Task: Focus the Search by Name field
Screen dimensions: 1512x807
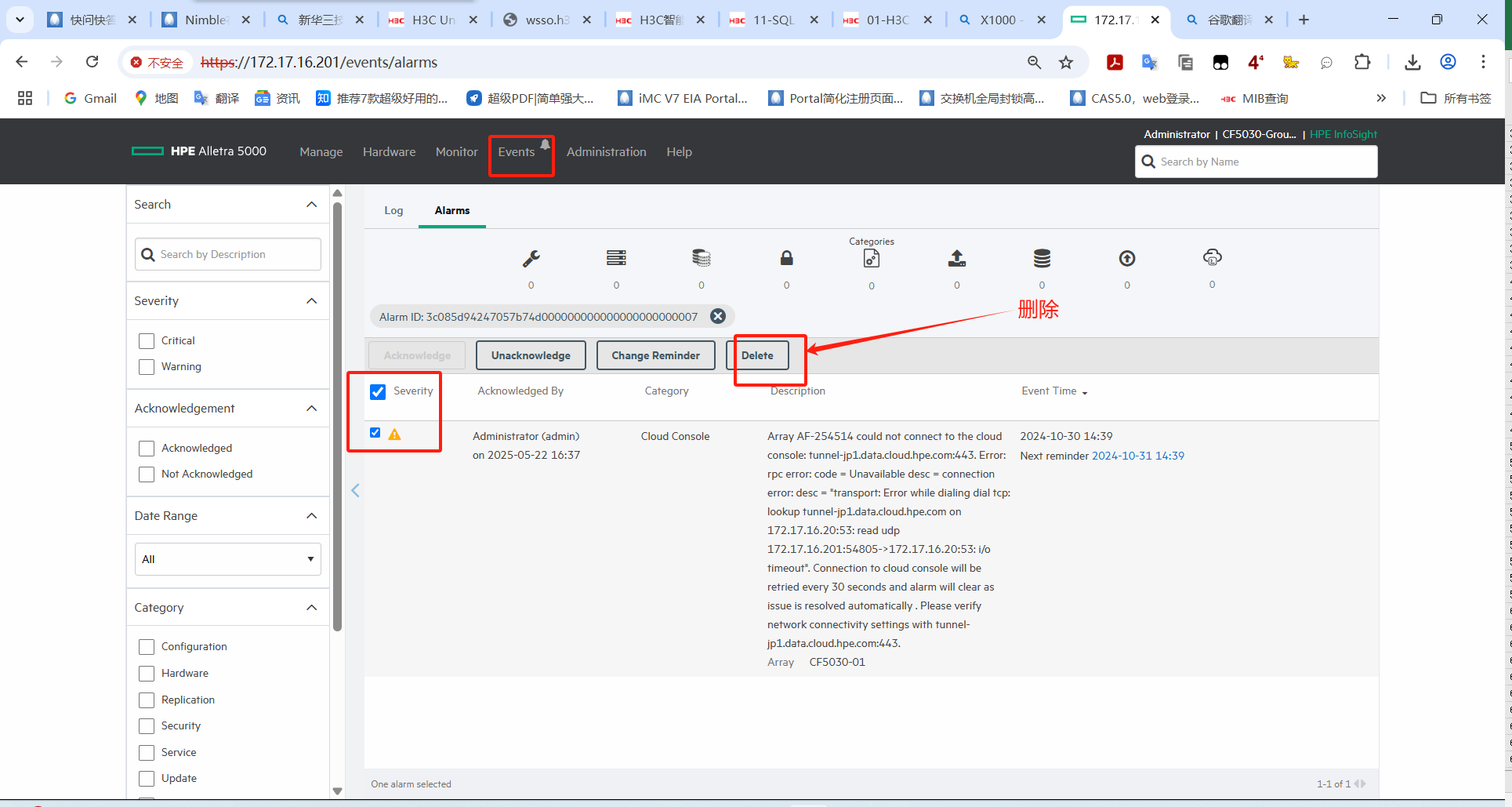Action: (x=1256, y=162)
